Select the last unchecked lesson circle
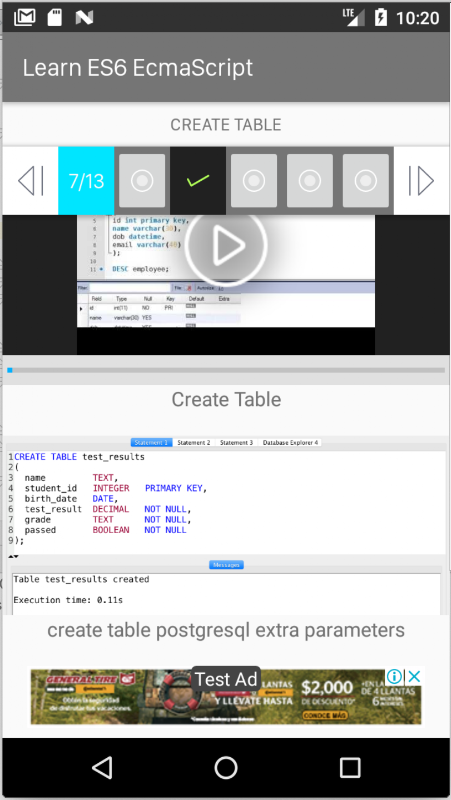The width and height of the screenshot is (451, 800). click(365, 181)
